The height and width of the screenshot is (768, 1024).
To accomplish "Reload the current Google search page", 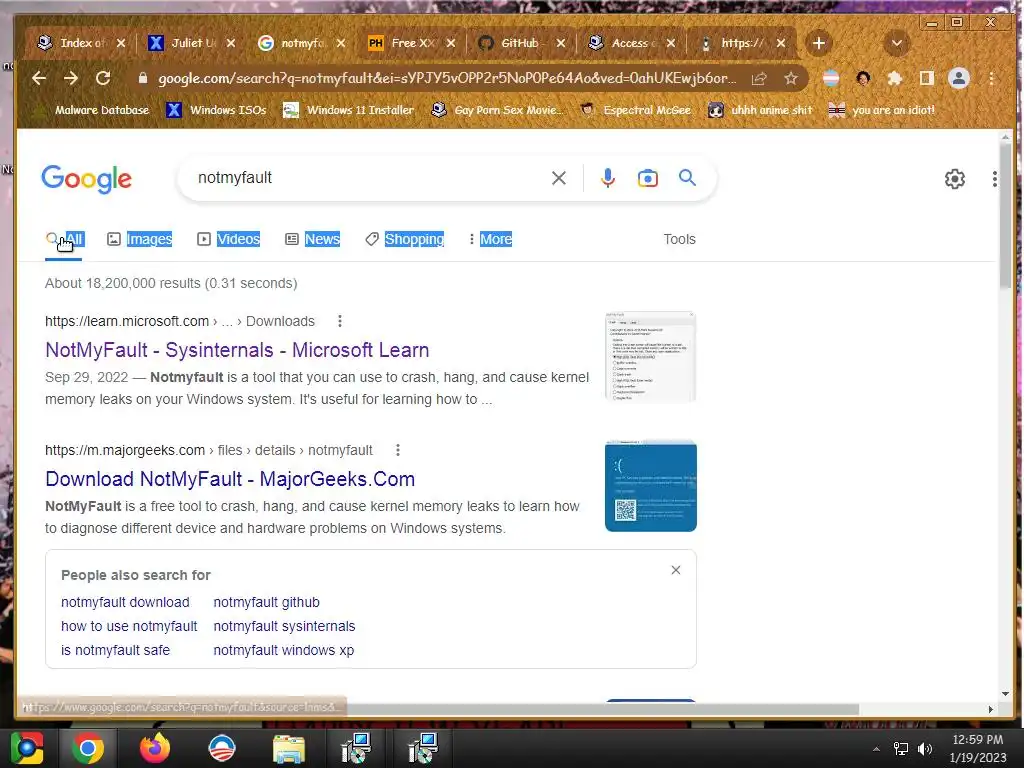I will (x=103, y=78).
